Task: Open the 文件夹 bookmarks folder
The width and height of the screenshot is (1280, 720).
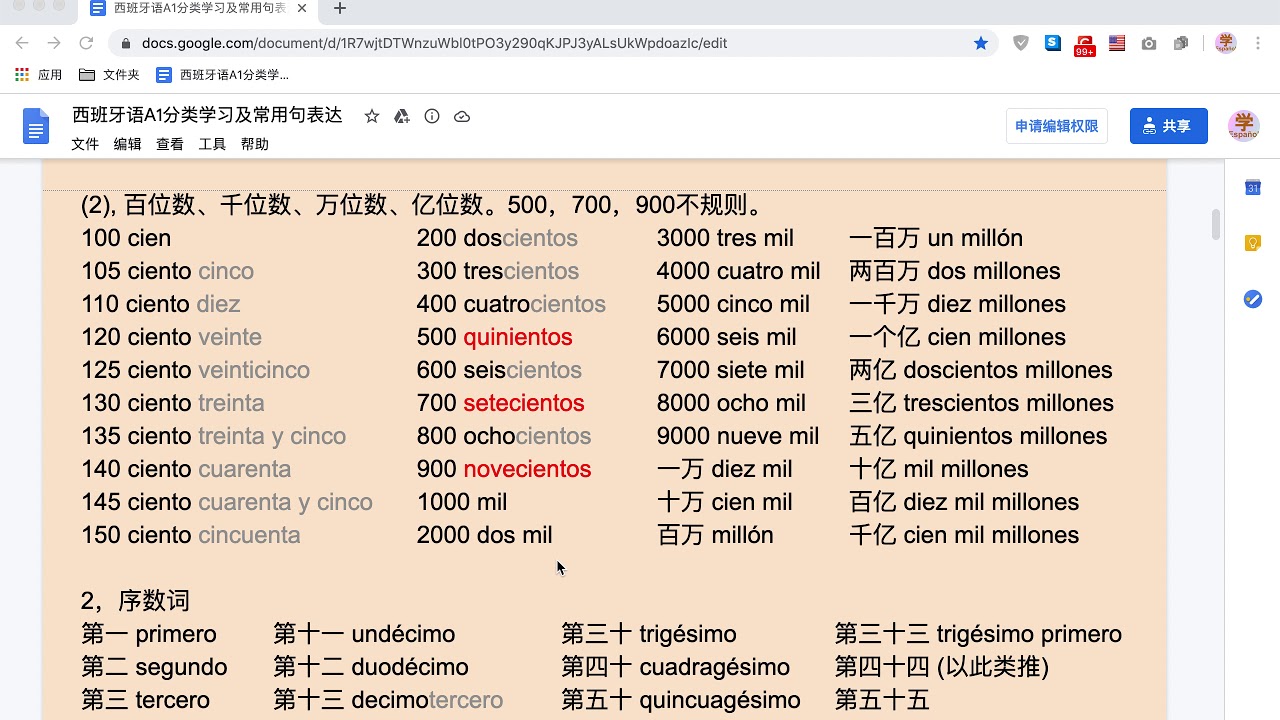Action: click(x=109, y=75)
